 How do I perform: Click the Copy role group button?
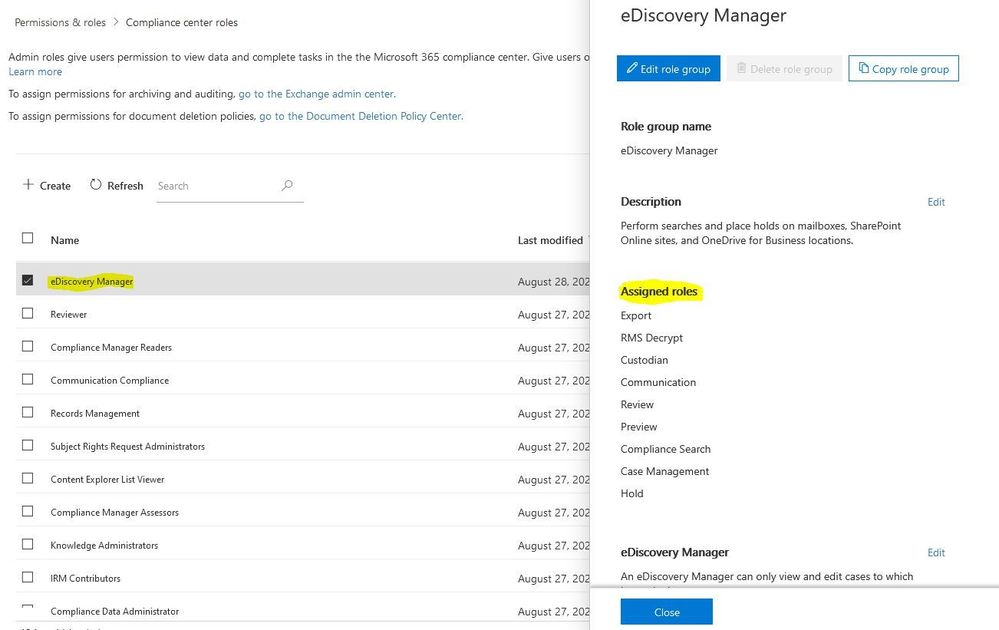[x=903, y=68]
